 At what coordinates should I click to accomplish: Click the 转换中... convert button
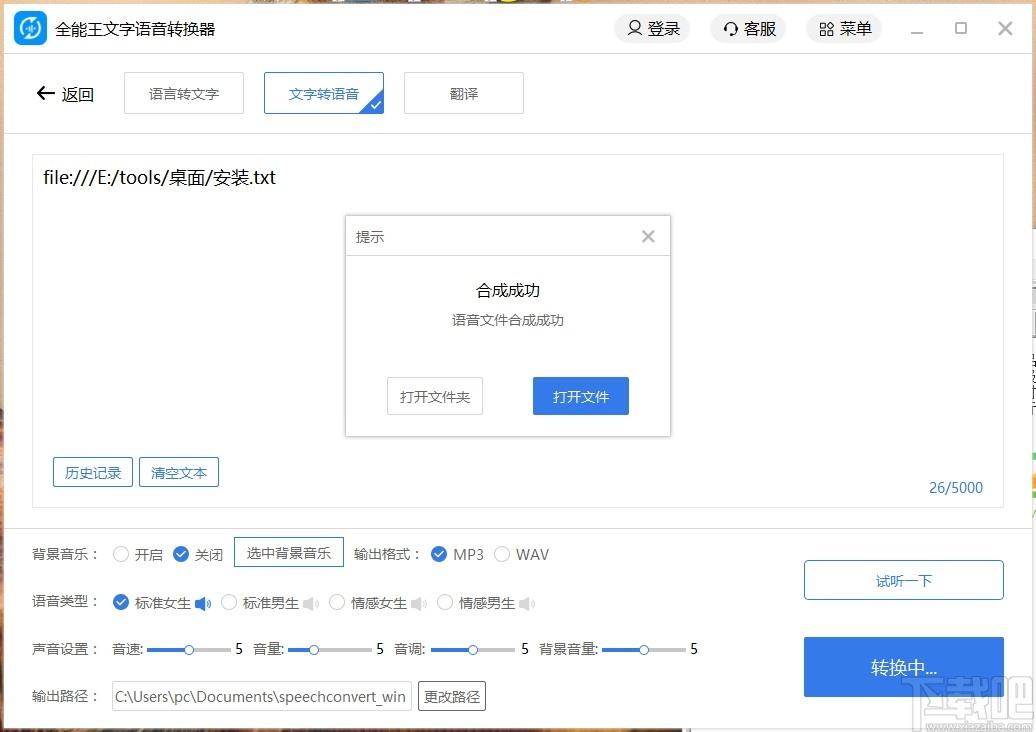[x=903, y=667]
